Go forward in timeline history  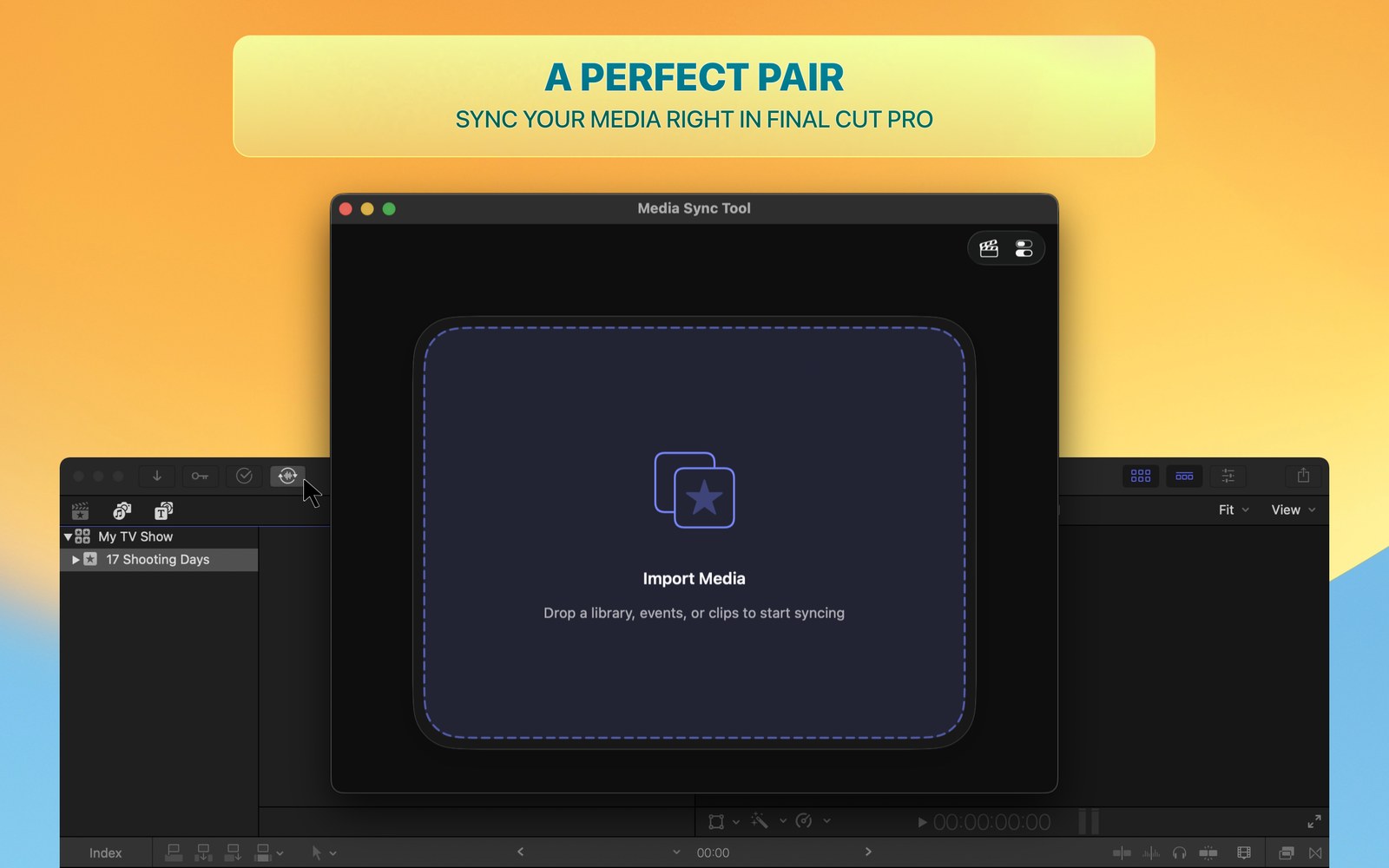point(868,852)
